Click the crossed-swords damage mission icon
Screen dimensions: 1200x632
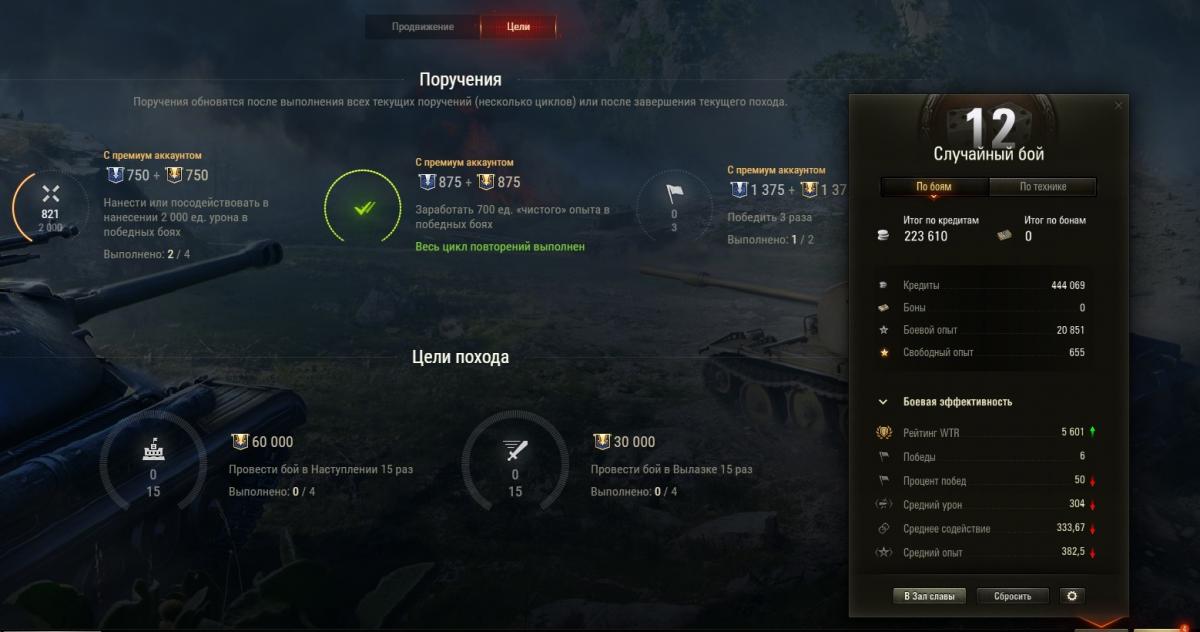[50, 194]
